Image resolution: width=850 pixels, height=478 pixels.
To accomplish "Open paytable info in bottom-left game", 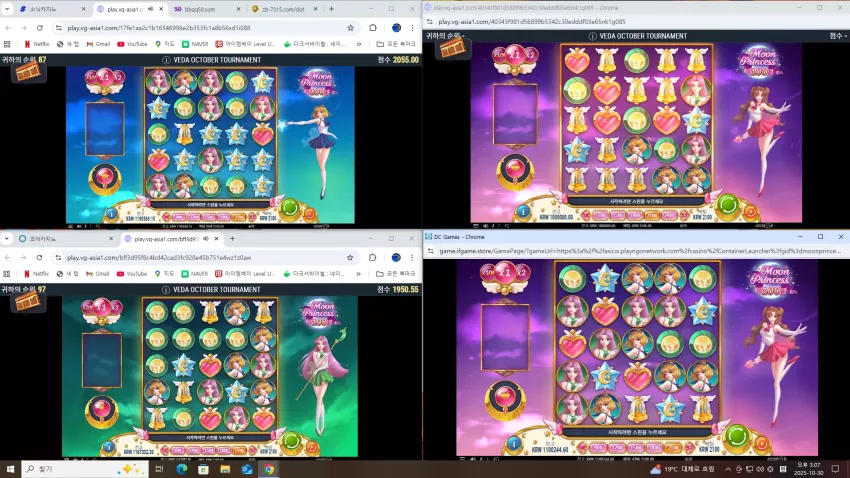I will click(109, 447).
